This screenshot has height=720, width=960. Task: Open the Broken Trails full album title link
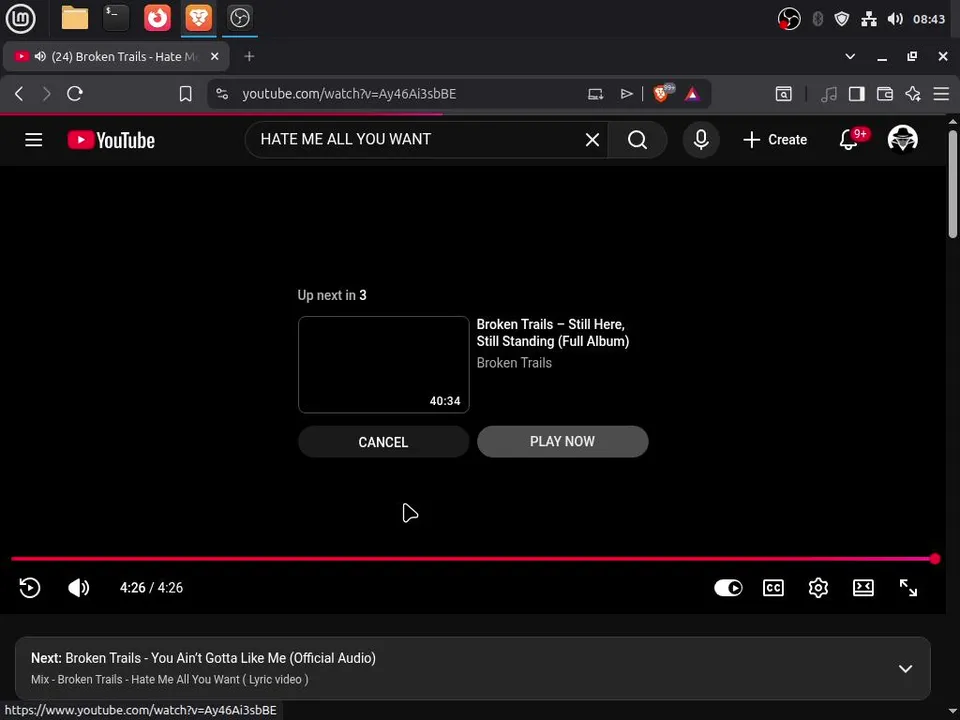[x=553, y=332]
